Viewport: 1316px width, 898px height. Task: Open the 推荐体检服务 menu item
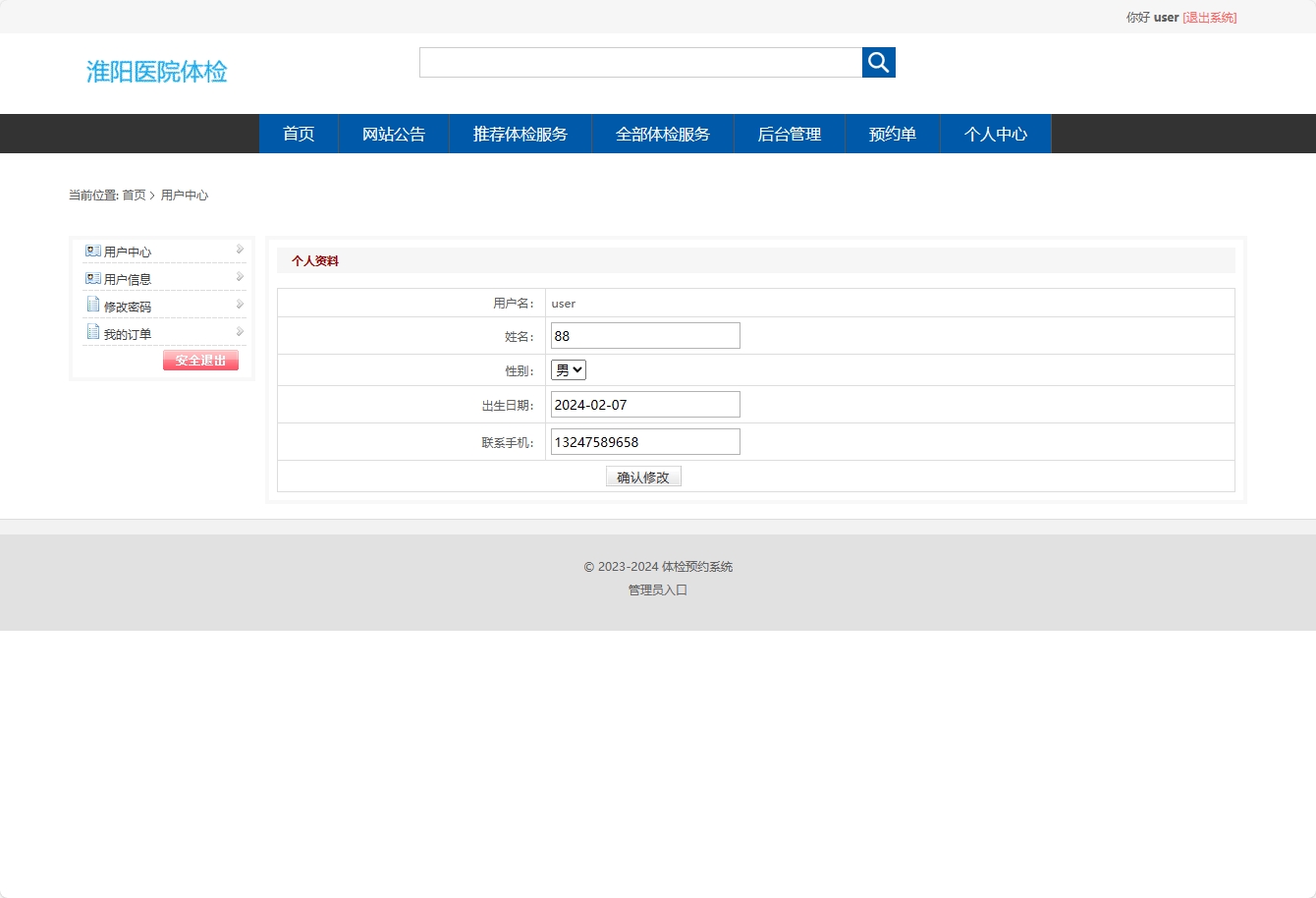click(x=521, y=134)
